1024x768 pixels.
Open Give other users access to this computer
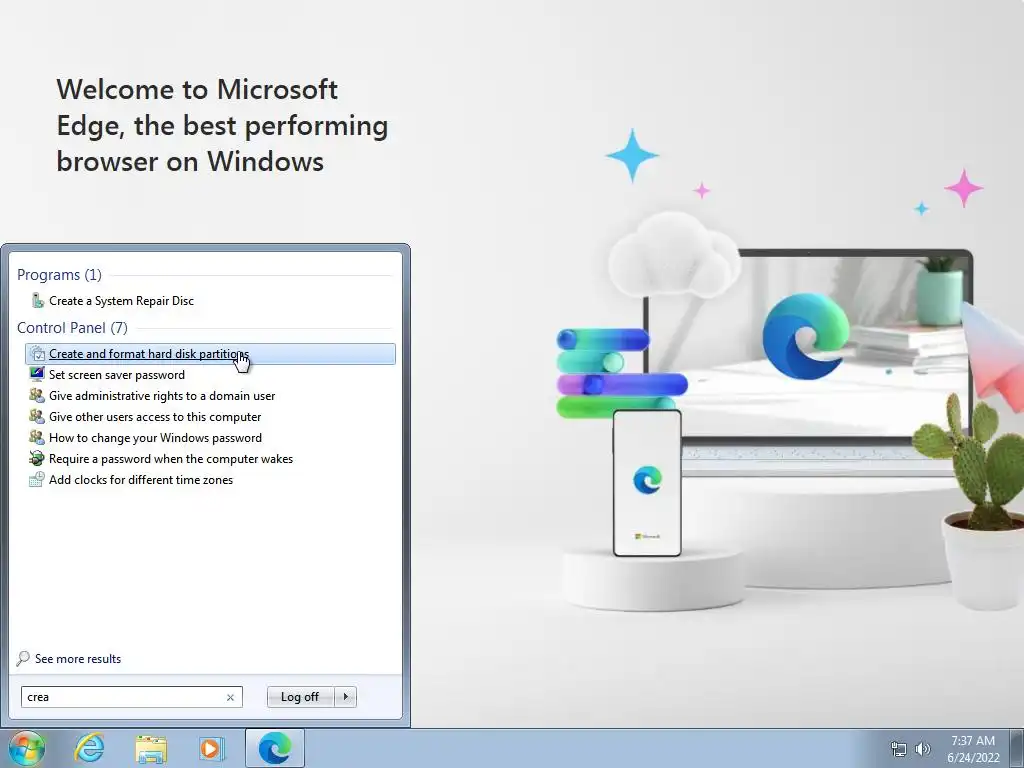pos(155,417)
